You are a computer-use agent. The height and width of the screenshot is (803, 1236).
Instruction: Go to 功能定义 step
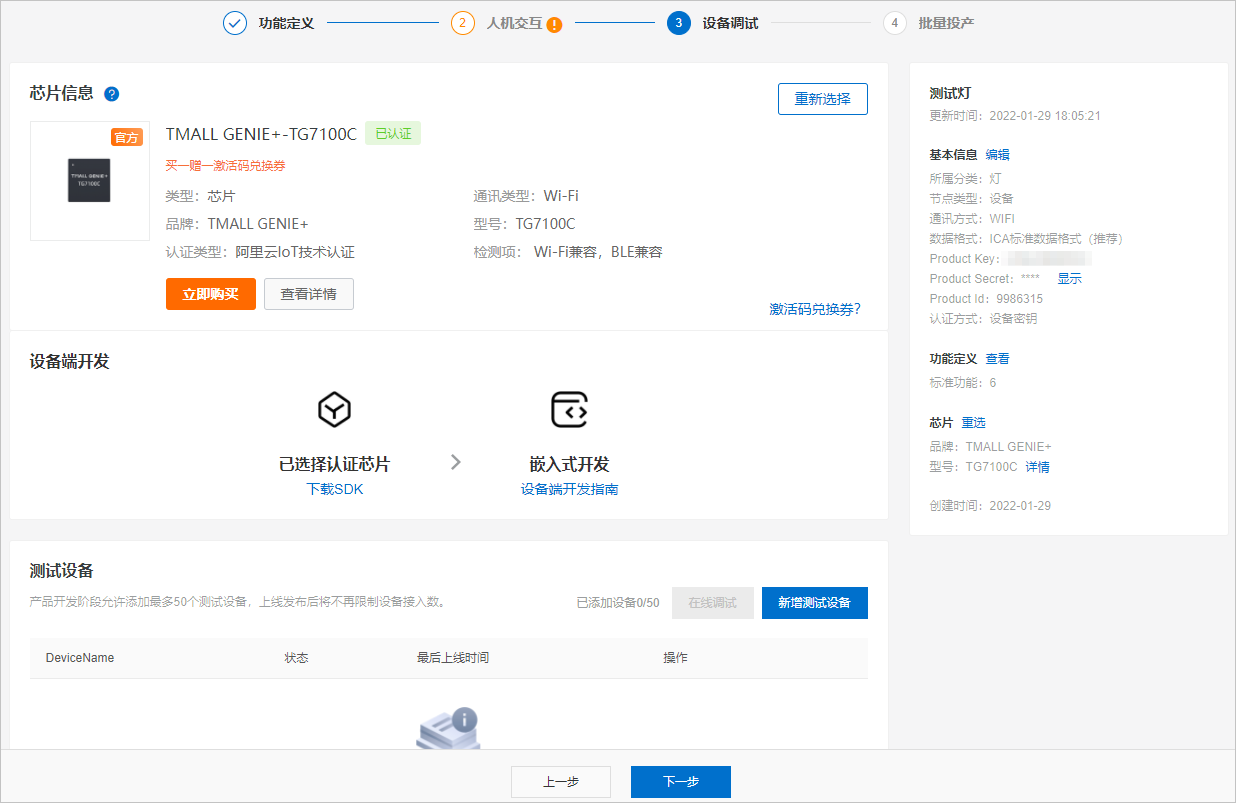pos(286,23)
